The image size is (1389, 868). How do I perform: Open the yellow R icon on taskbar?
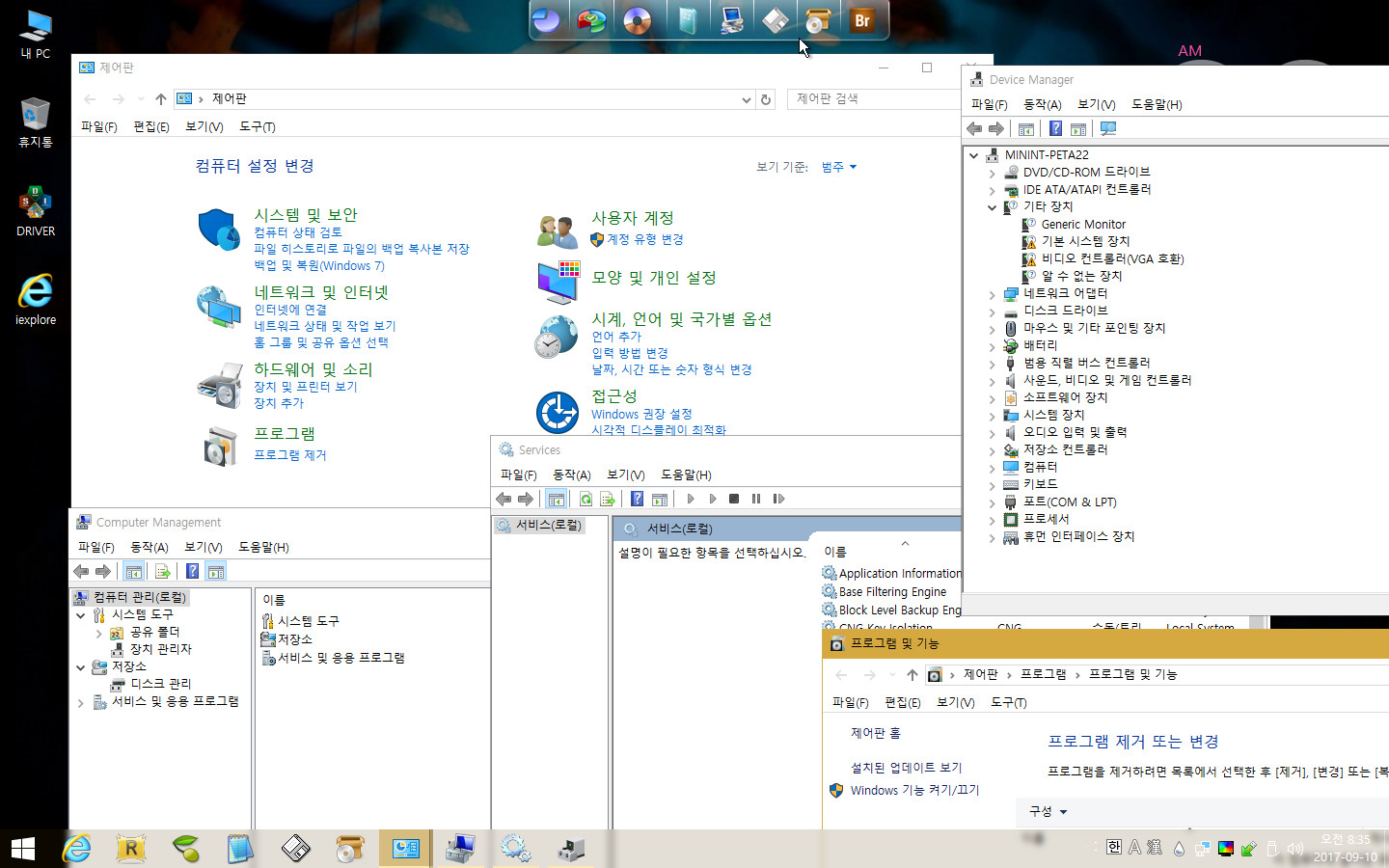pos(131,849)
